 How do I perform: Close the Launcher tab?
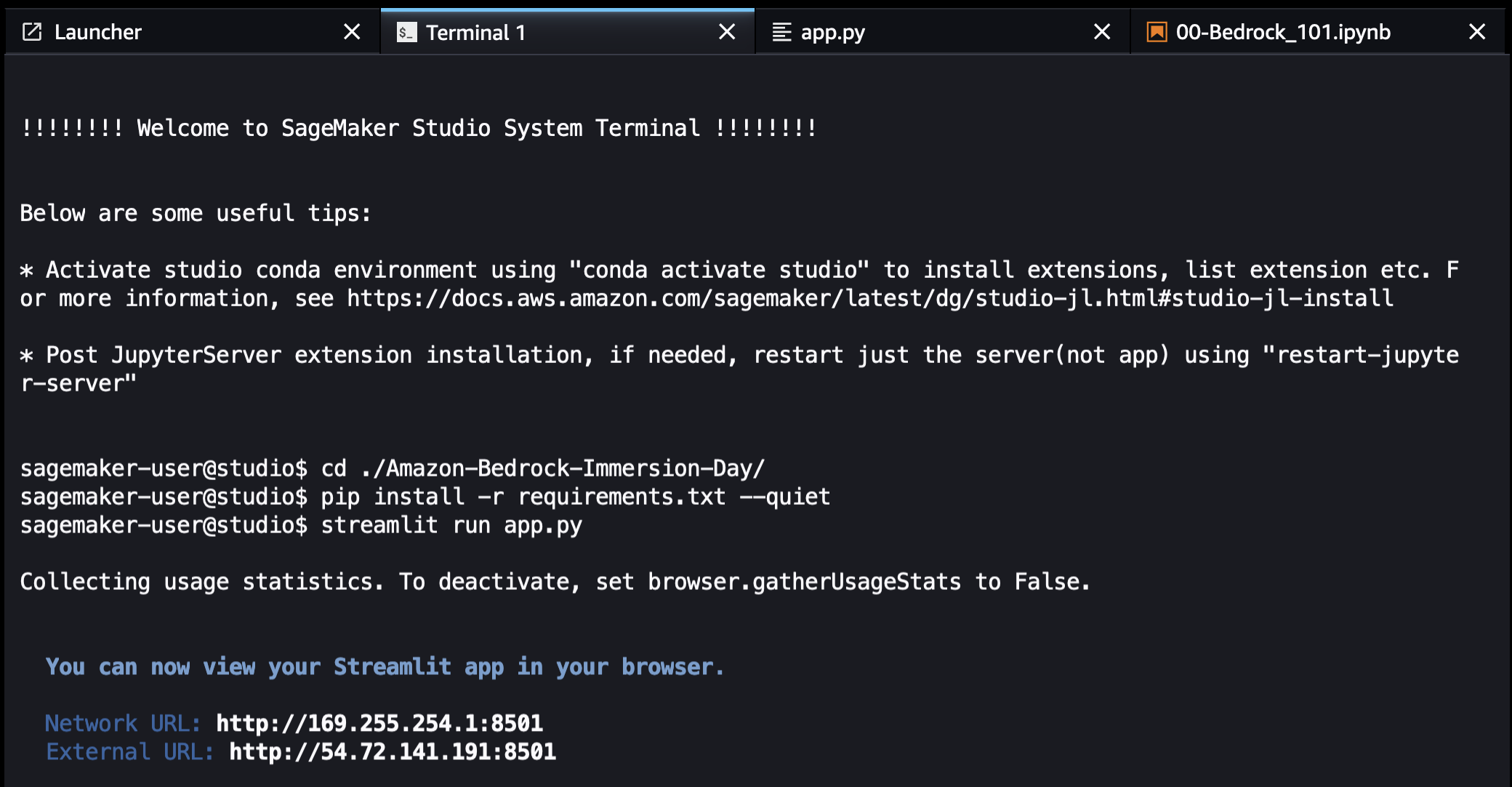(352, 32)
